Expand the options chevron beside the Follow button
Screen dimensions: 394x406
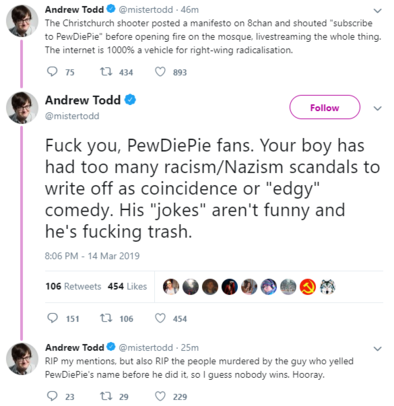(377, 108)
